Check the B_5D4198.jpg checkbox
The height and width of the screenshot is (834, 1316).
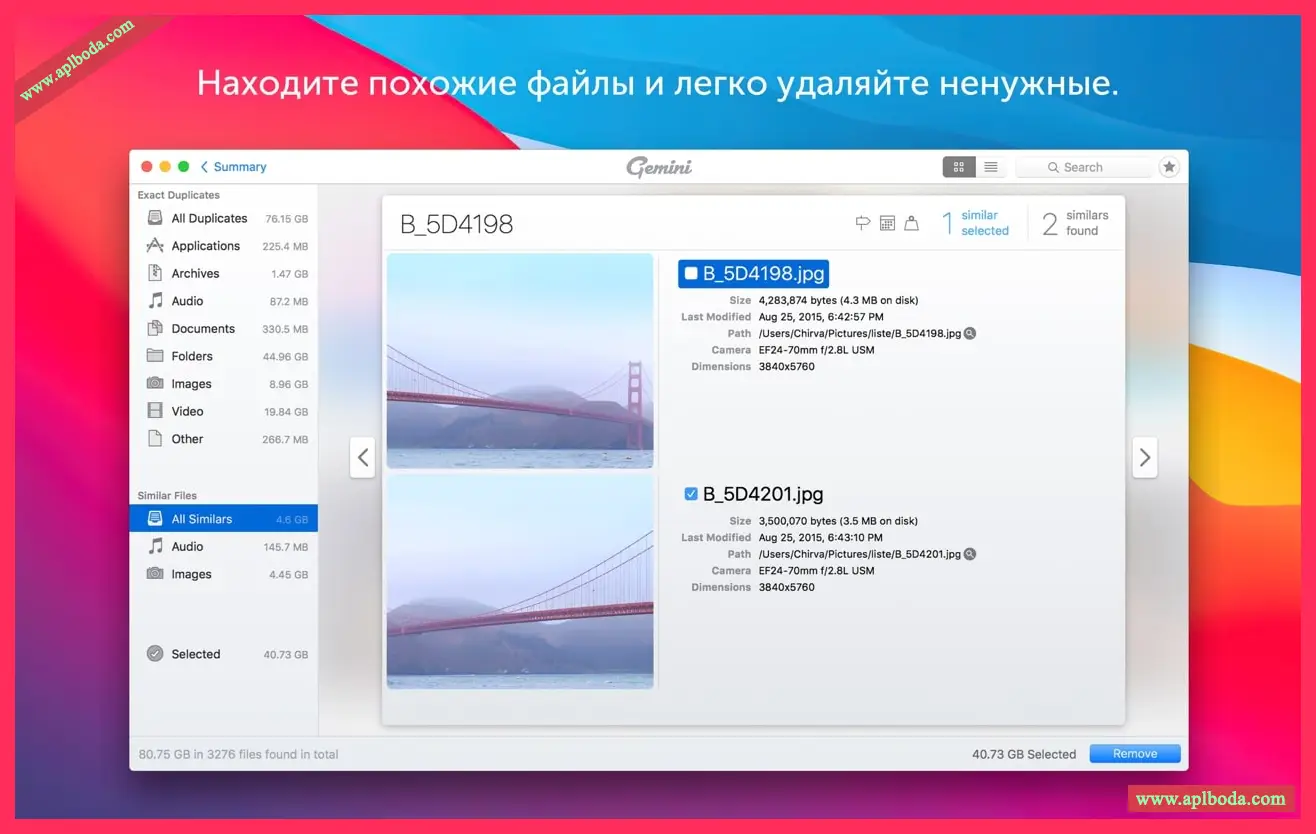click(691, 273)
